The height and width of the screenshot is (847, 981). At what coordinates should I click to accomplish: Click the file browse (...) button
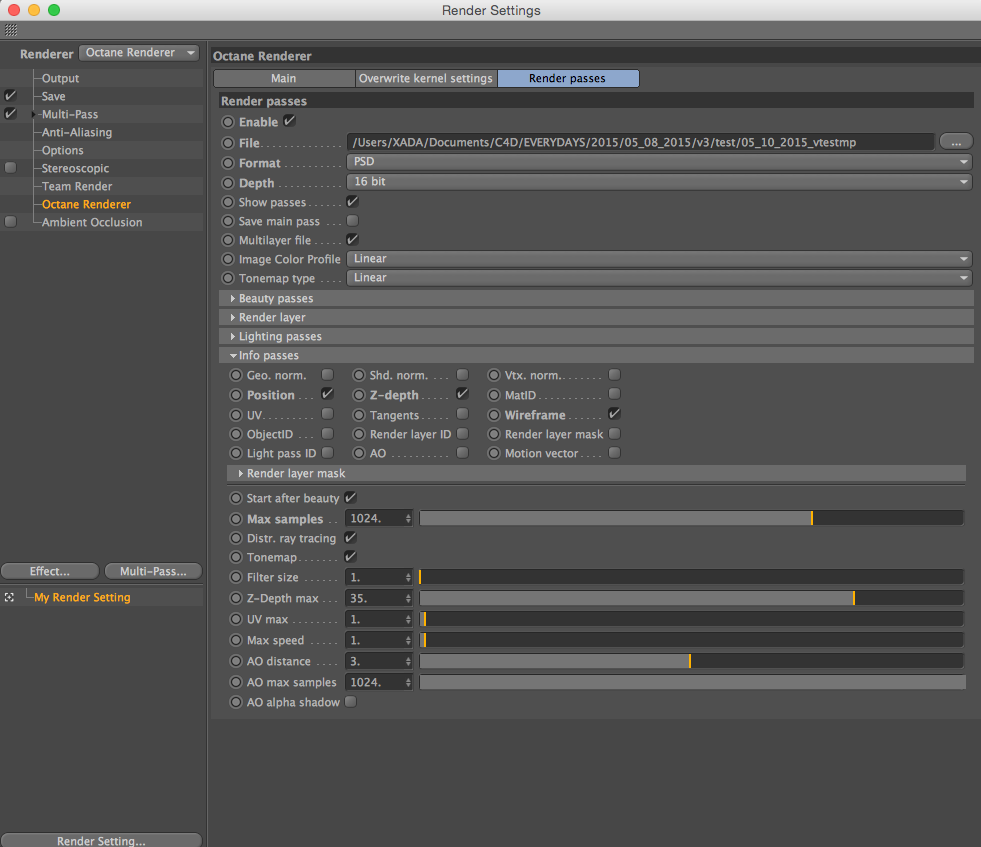coord(955,142)
